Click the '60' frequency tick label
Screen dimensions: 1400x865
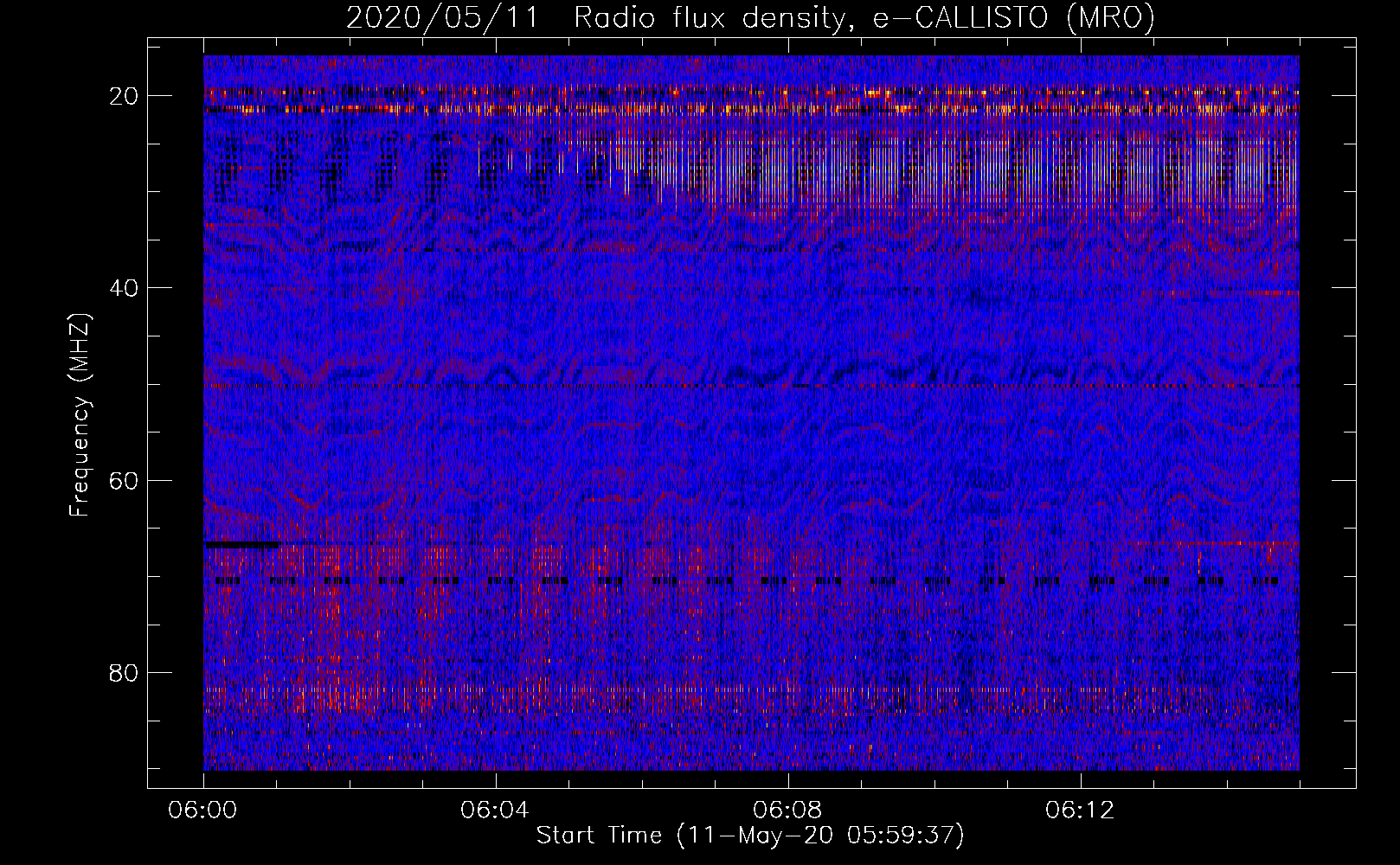tap(125, 480)
